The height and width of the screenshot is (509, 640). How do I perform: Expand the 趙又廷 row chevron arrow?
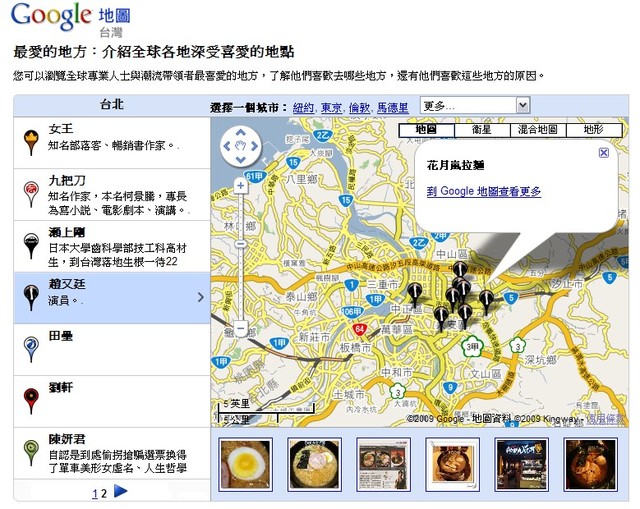click(x=200, y=297)
